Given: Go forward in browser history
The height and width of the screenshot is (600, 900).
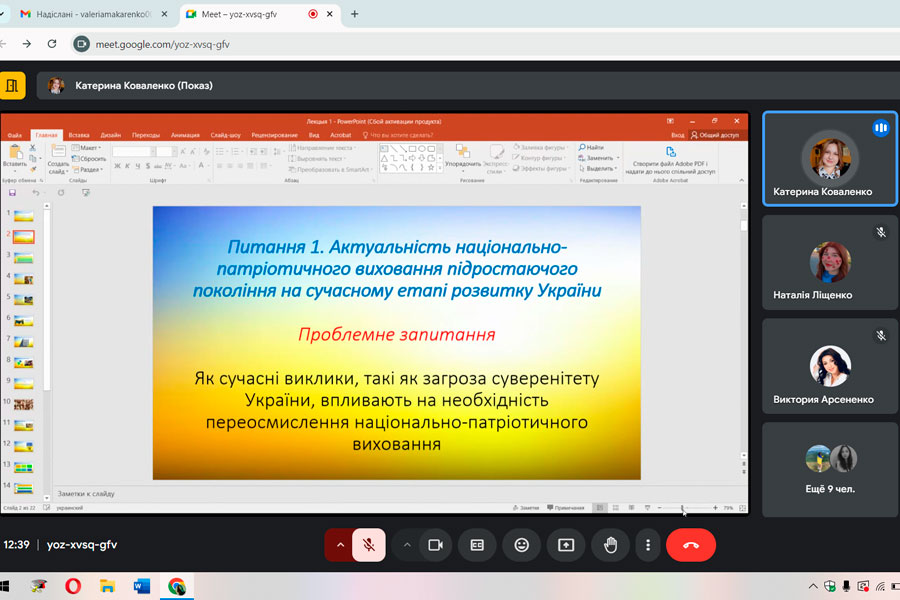Looking at the screenshot, I should pyautogui.click(x=26, y=44).
